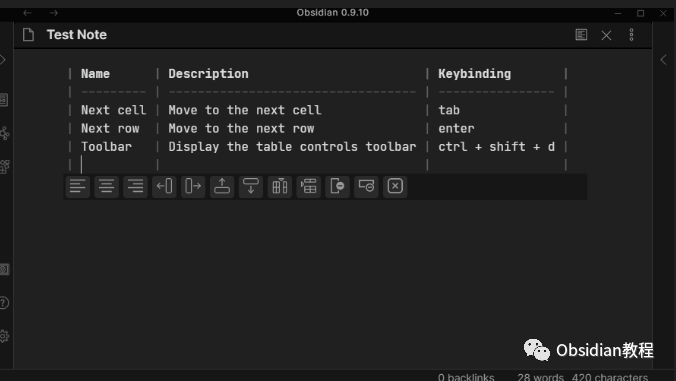676x381 pixels.
Task: Maximize the Obsidian window
Action: 641,13
